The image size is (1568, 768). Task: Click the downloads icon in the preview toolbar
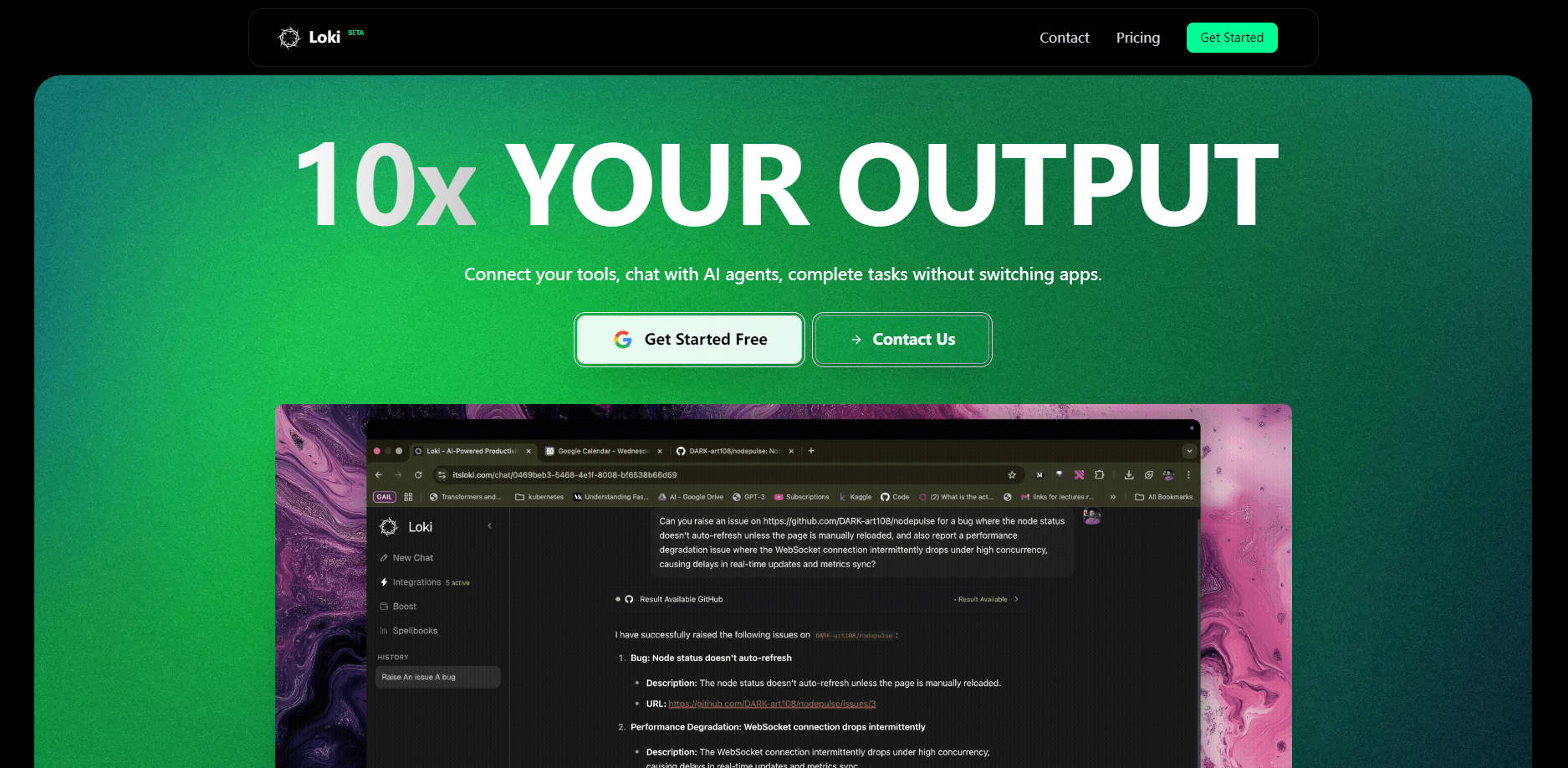(x=1129, y=475)
